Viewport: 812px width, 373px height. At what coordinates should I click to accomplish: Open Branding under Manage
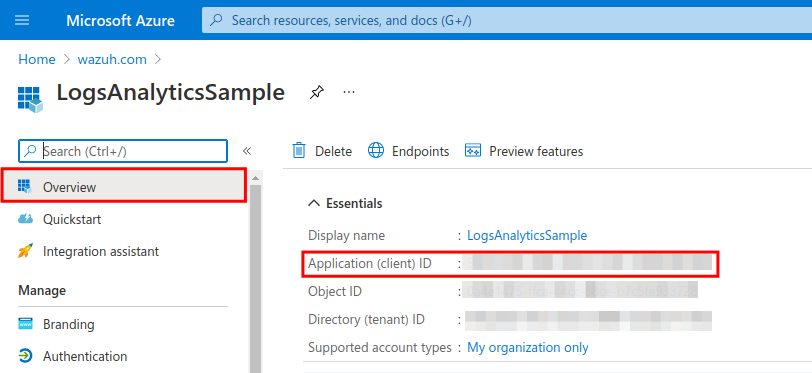[68, 325]
